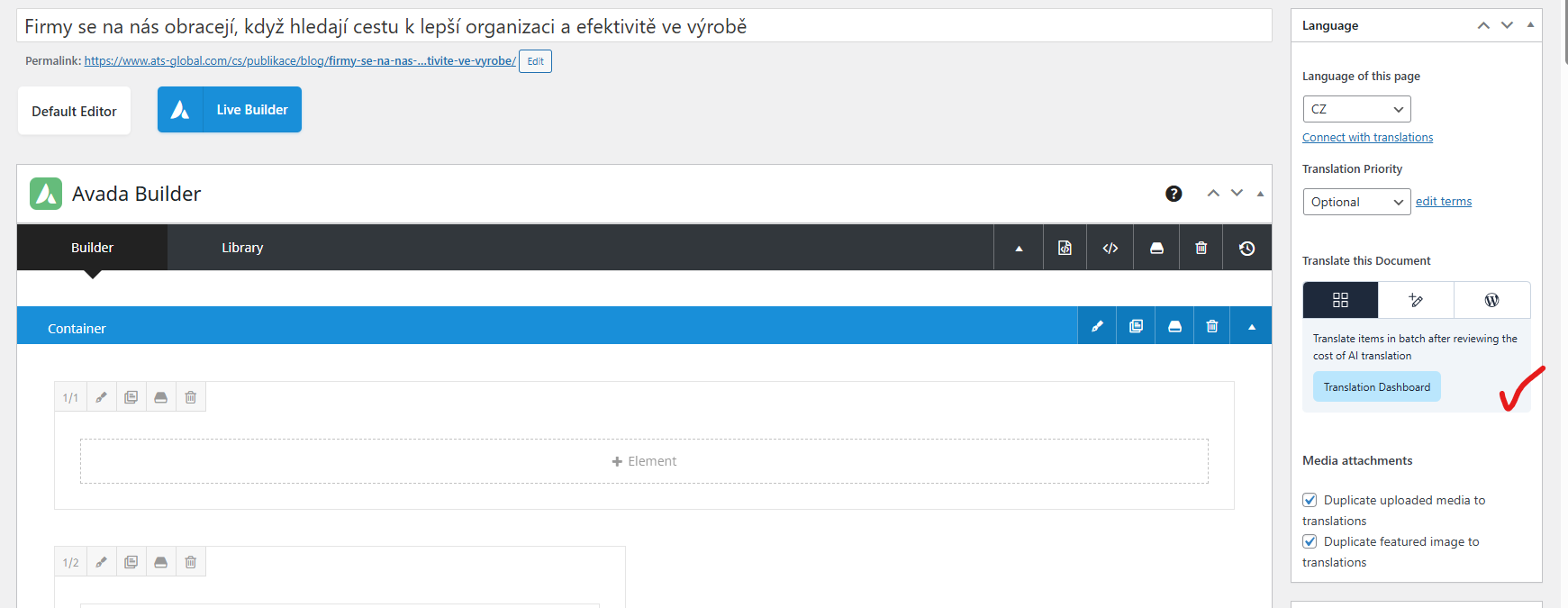Toggle code view icon in builder toolbar
The width and height of the screenshot is (1568, 608).
point(1110,249)
